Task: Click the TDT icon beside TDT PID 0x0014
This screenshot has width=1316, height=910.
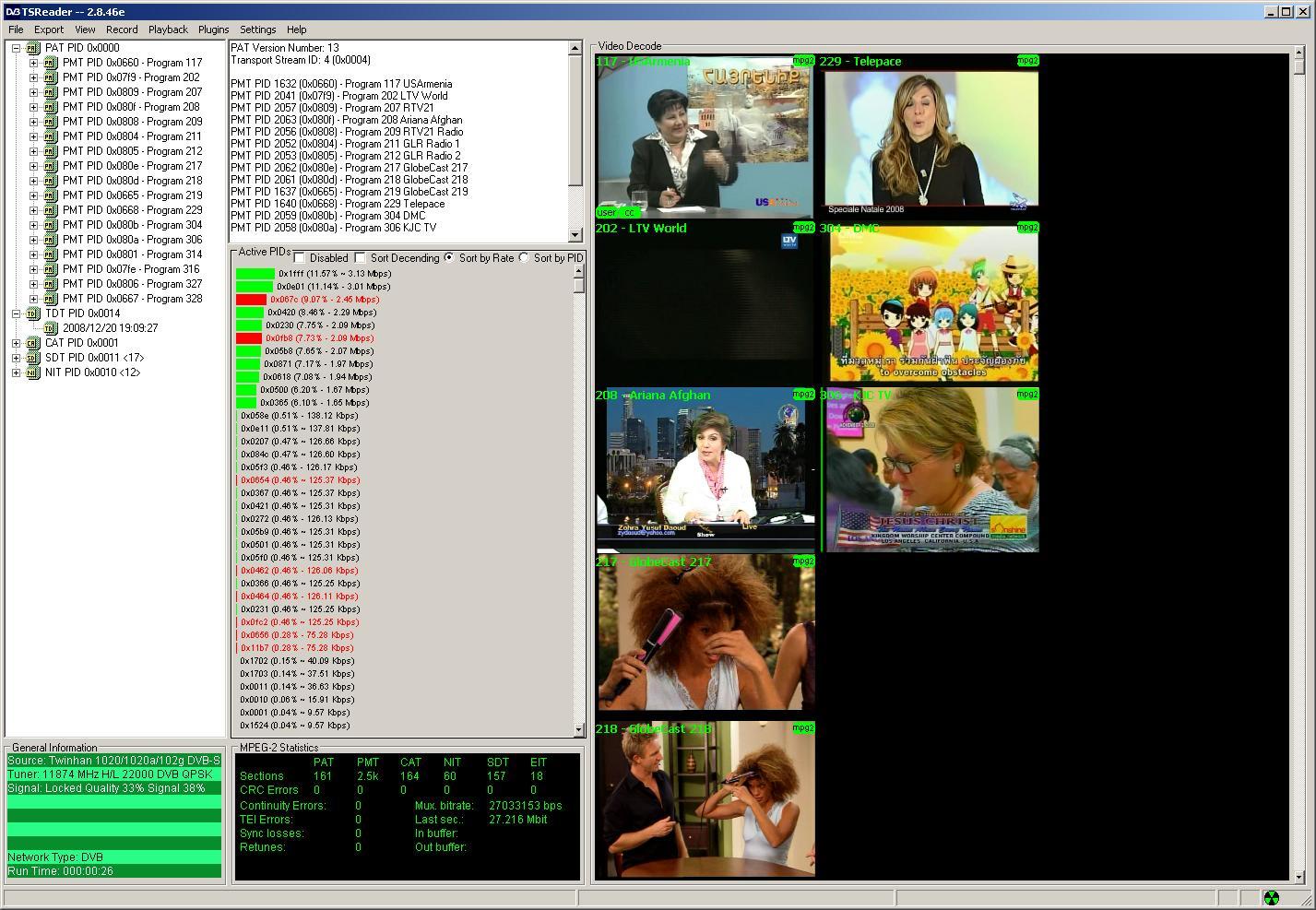Action: point(33,313)
